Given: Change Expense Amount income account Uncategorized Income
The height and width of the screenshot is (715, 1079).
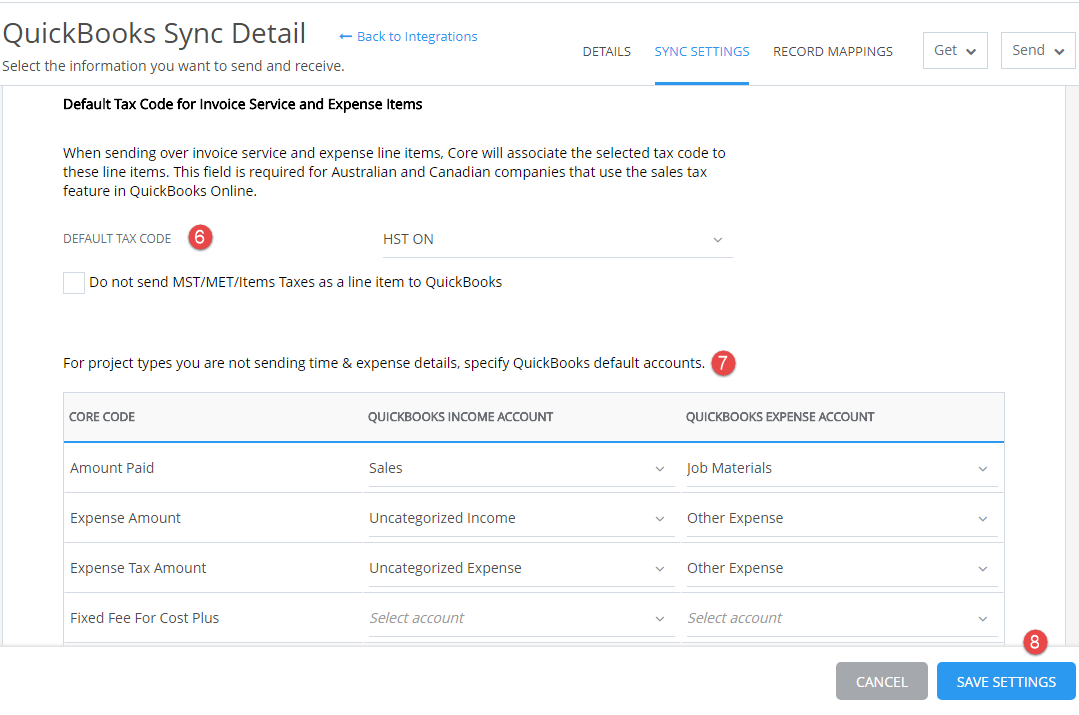Looking at the screenshot, I should pos(521,518).
